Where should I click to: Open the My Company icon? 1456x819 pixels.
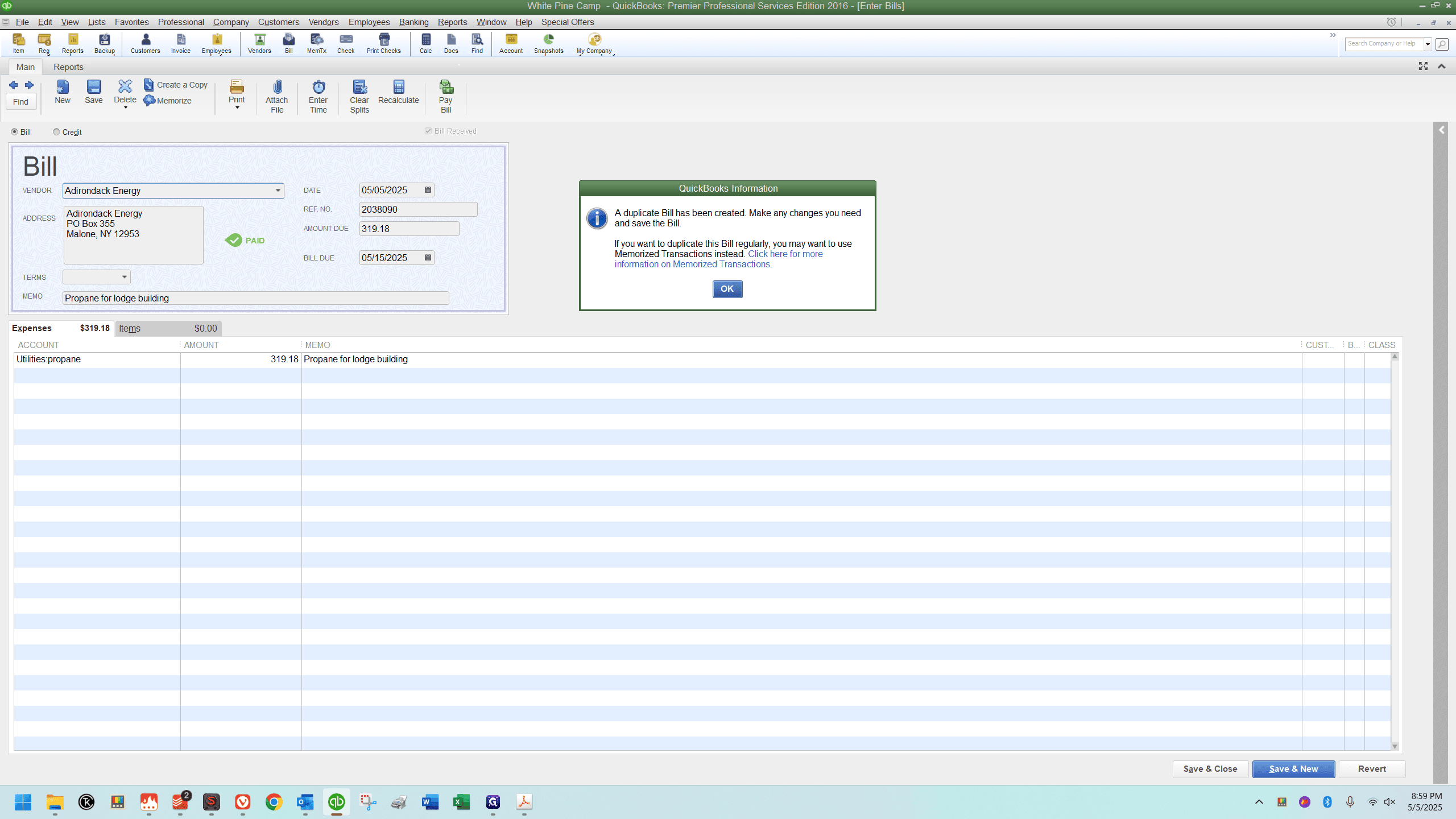[594, 43]
